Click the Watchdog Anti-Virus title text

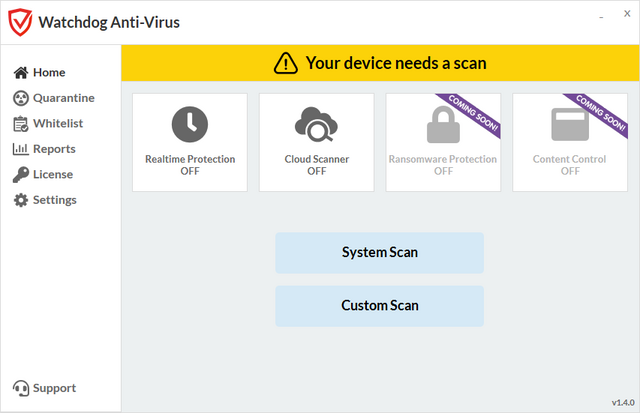pyautogui.click(x=109, y=22)
